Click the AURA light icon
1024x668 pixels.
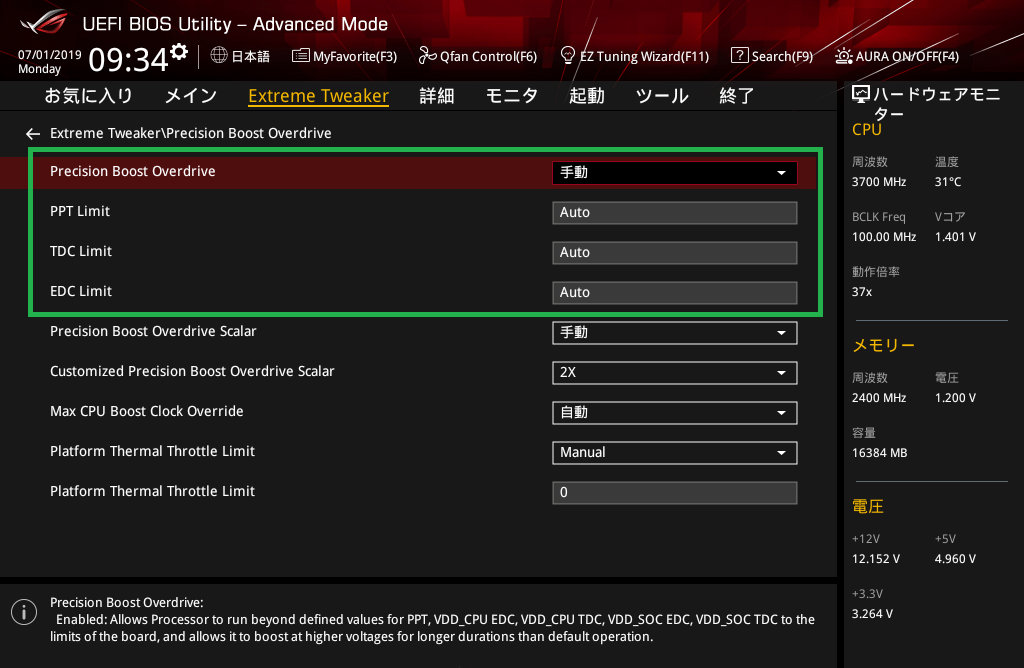(x=843, y=56)
